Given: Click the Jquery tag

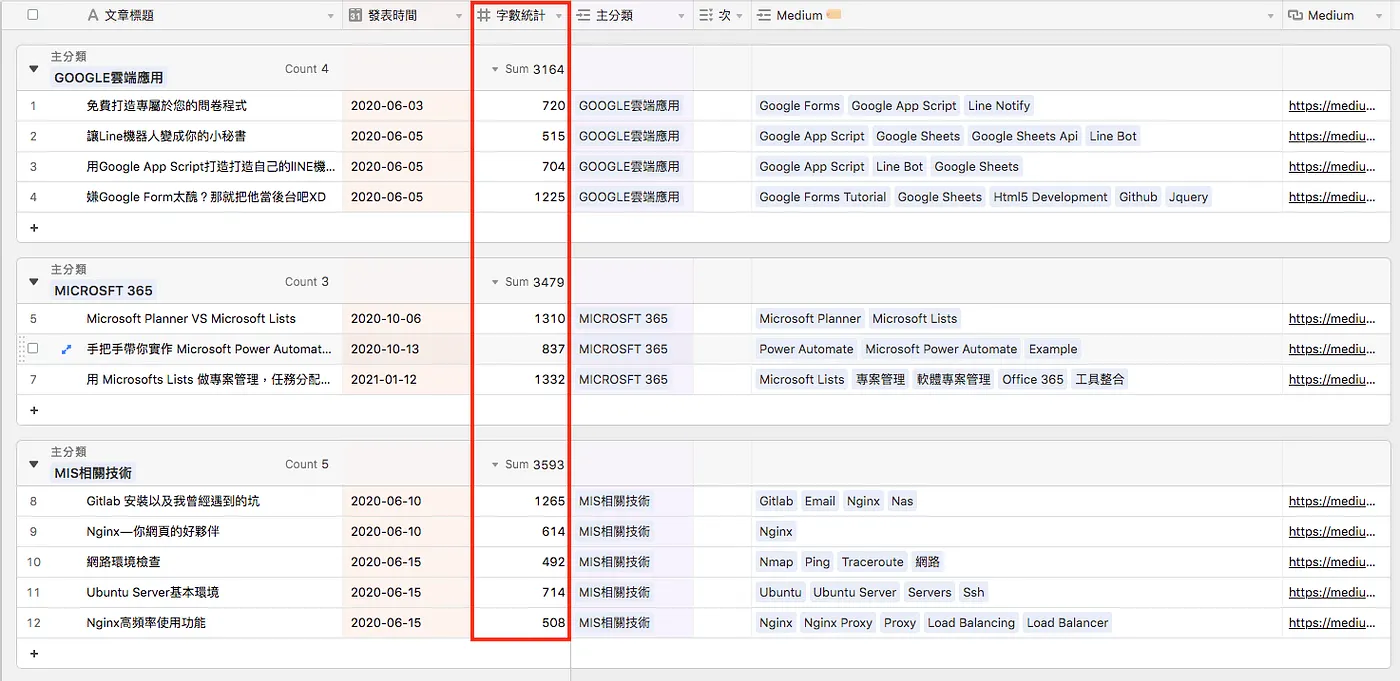Looking at the screenshot, I should tap(1189, 197).
